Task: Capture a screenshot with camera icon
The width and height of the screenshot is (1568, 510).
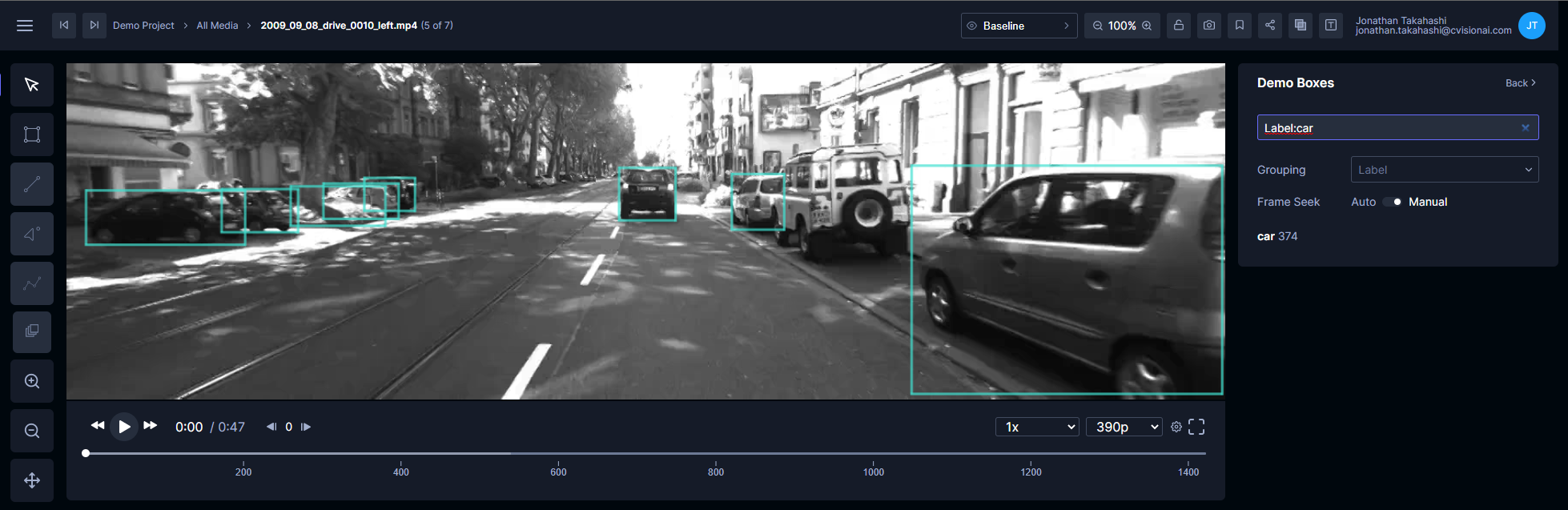Action: click(1209, 26)
